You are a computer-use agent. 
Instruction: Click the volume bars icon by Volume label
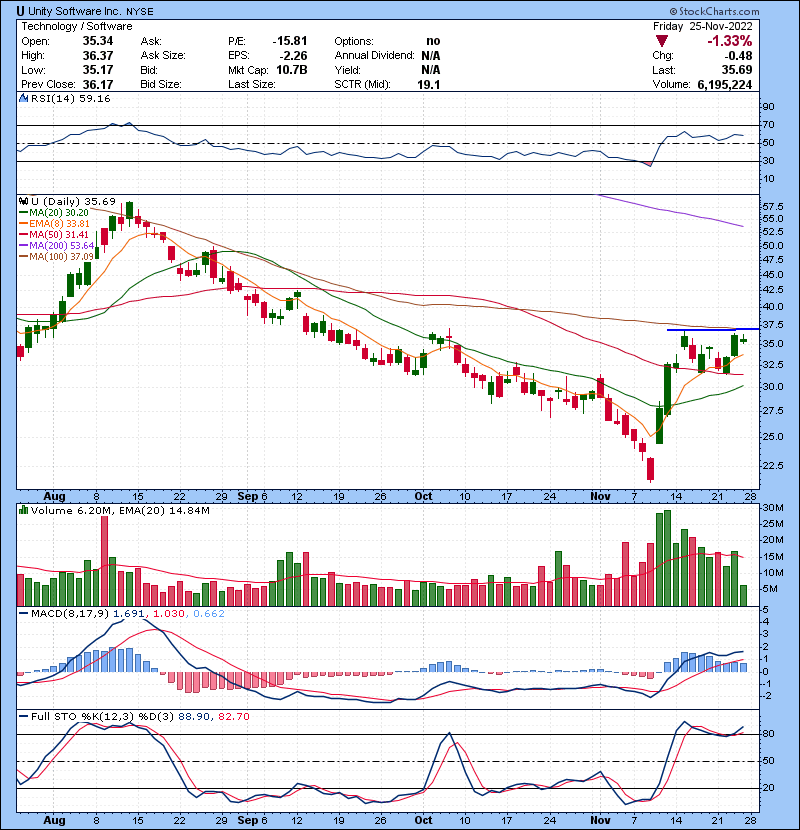tap(23, 510)
